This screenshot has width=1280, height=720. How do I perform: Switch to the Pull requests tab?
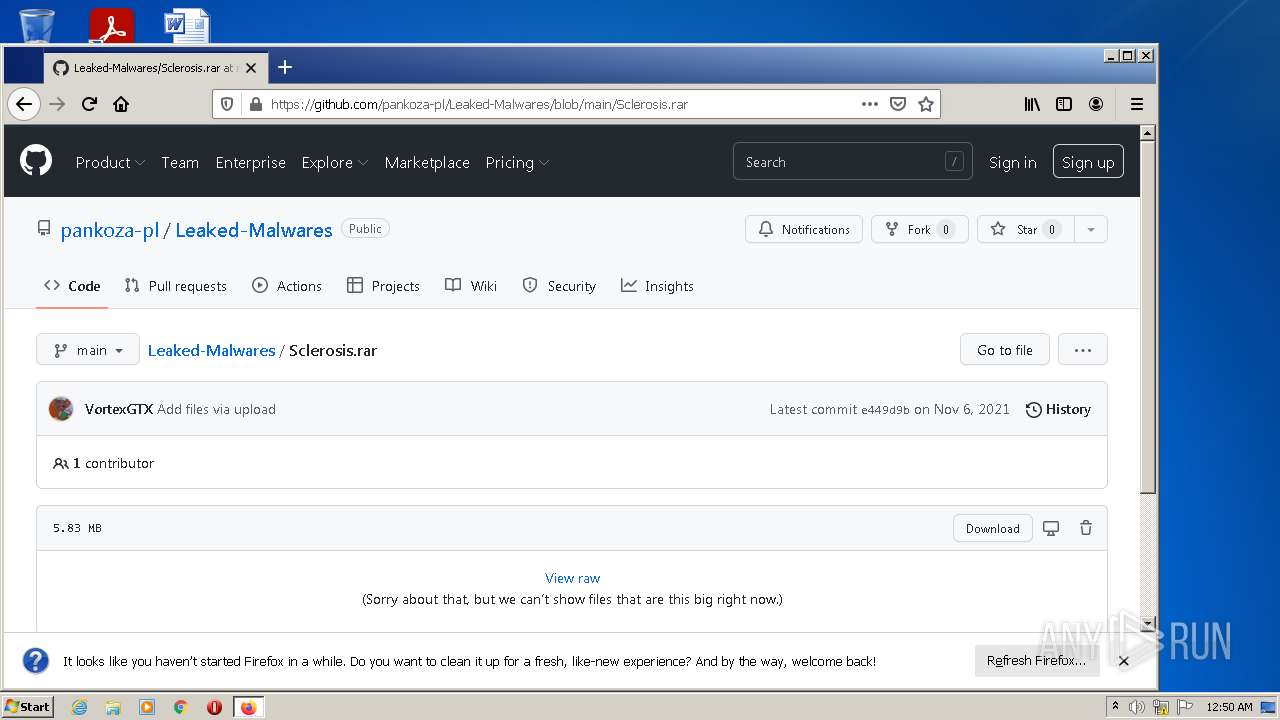click(x=176, y=286)
